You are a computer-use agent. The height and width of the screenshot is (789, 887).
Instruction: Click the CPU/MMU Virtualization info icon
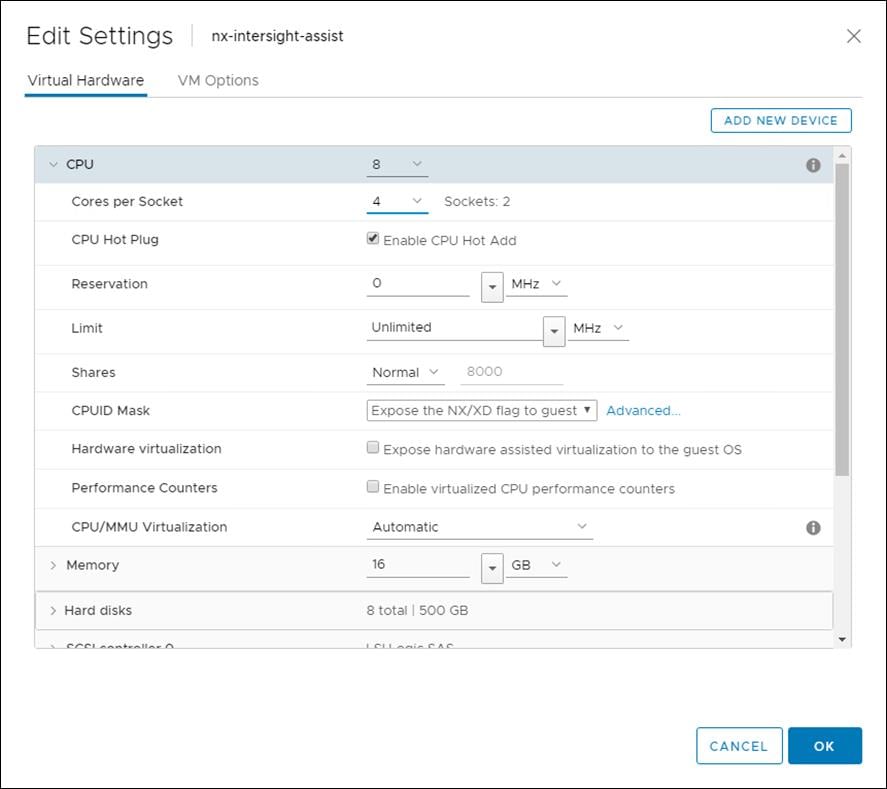(813, 526)
